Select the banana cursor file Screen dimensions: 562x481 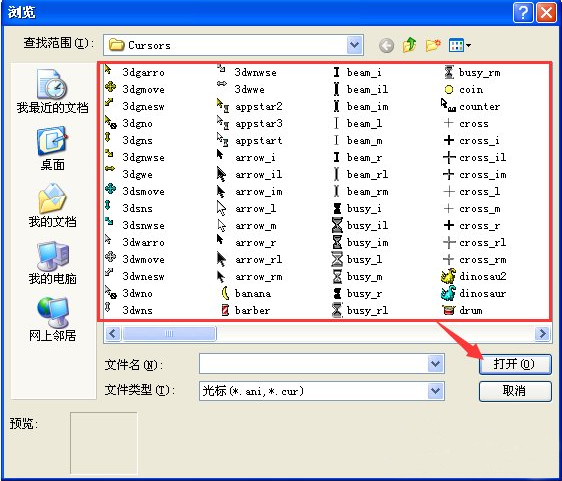click(246, 294)
